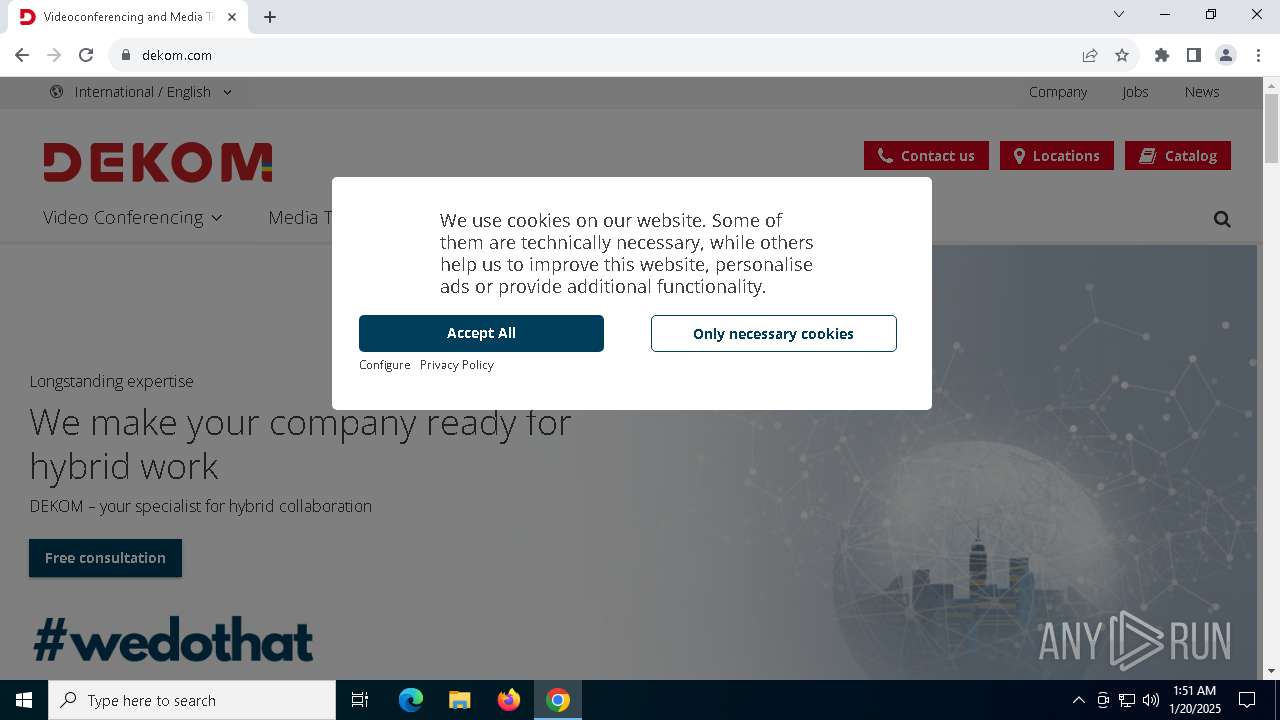This screenshot has height=720, width=1280.
Task: Click the page vertical scrollbar thumb
Action: 1271,128
